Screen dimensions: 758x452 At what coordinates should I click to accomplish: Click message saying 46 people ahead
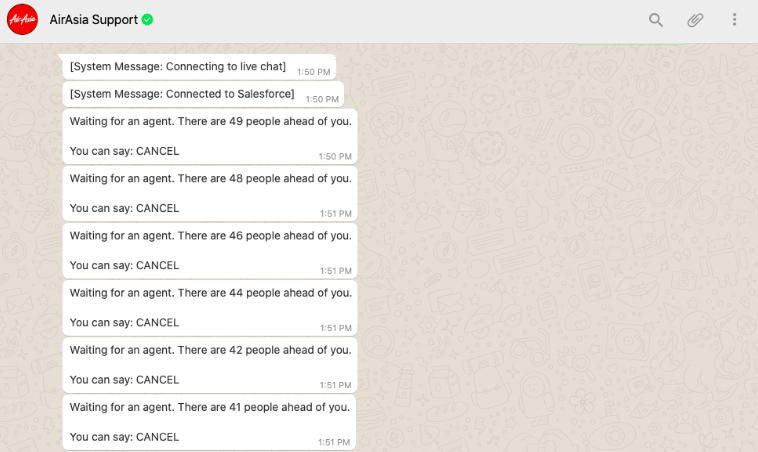(210, 250)
